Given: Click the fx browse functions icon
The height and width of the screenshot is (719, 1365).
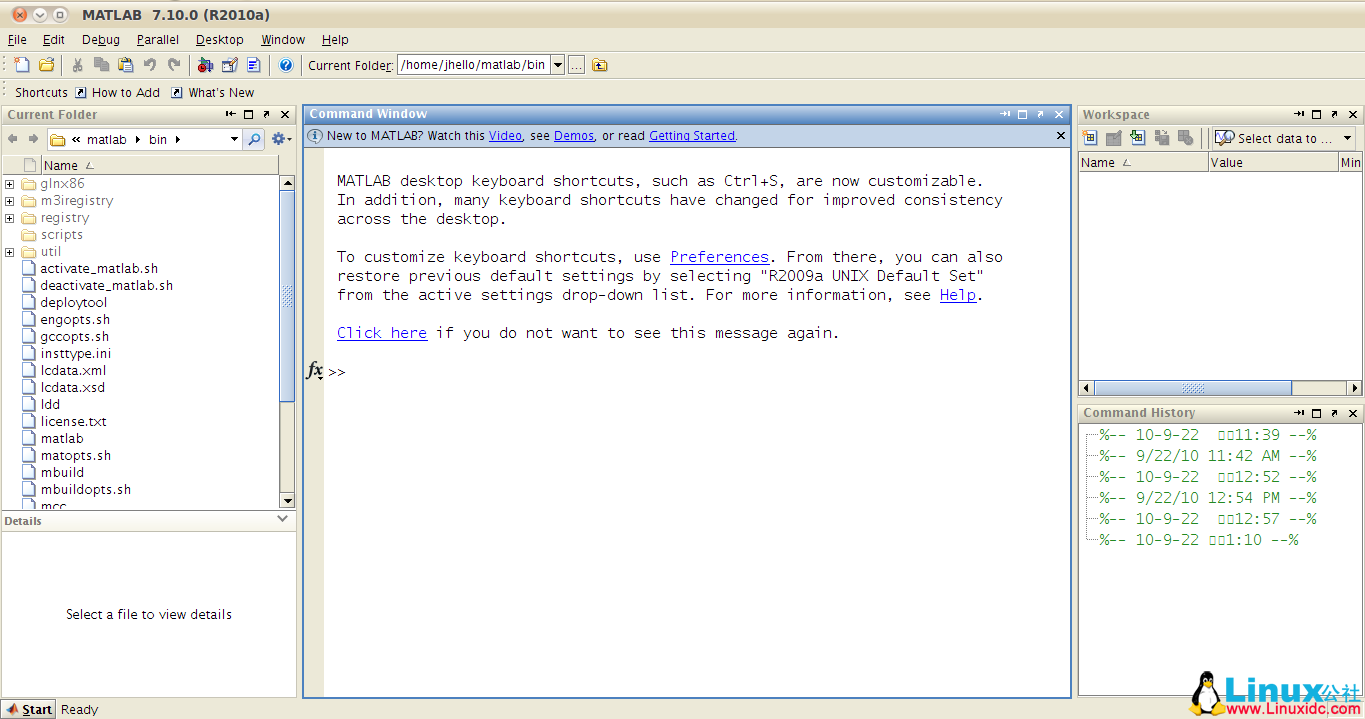Looking at the screenshot, I should tap(314, 371).
